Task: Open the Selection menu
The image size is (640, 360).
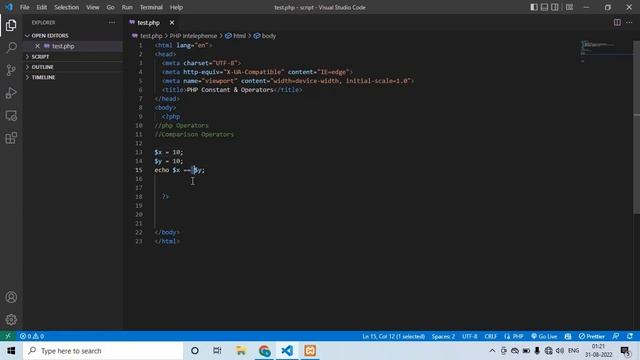Action: click(x=67, y=7)
